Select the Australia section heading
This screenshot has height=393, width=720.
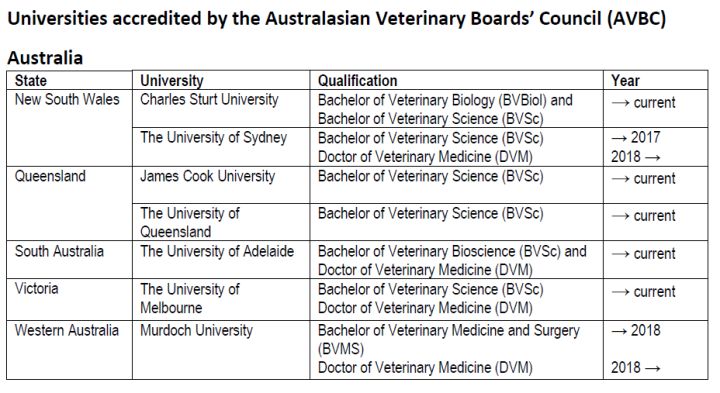click(x=45, y=58)
